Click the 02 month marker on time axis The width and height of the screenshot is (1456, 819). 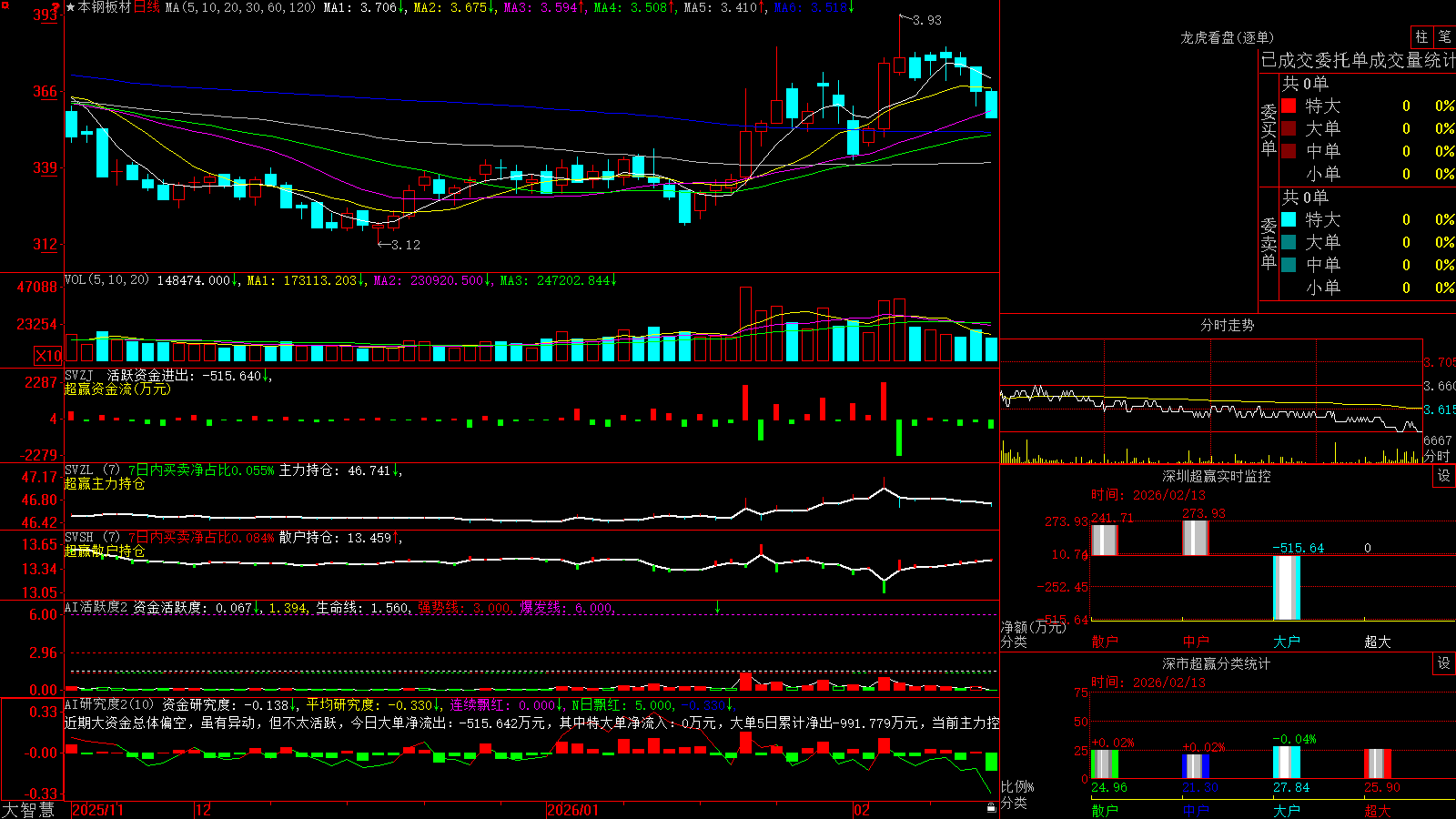[862, 810]
